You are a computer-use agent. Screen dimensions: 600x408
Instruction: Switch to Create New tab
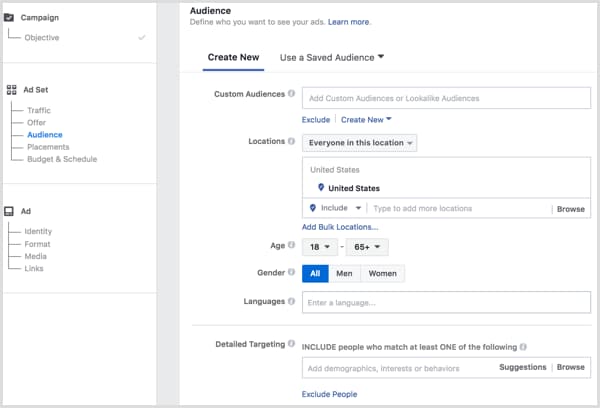234,57
